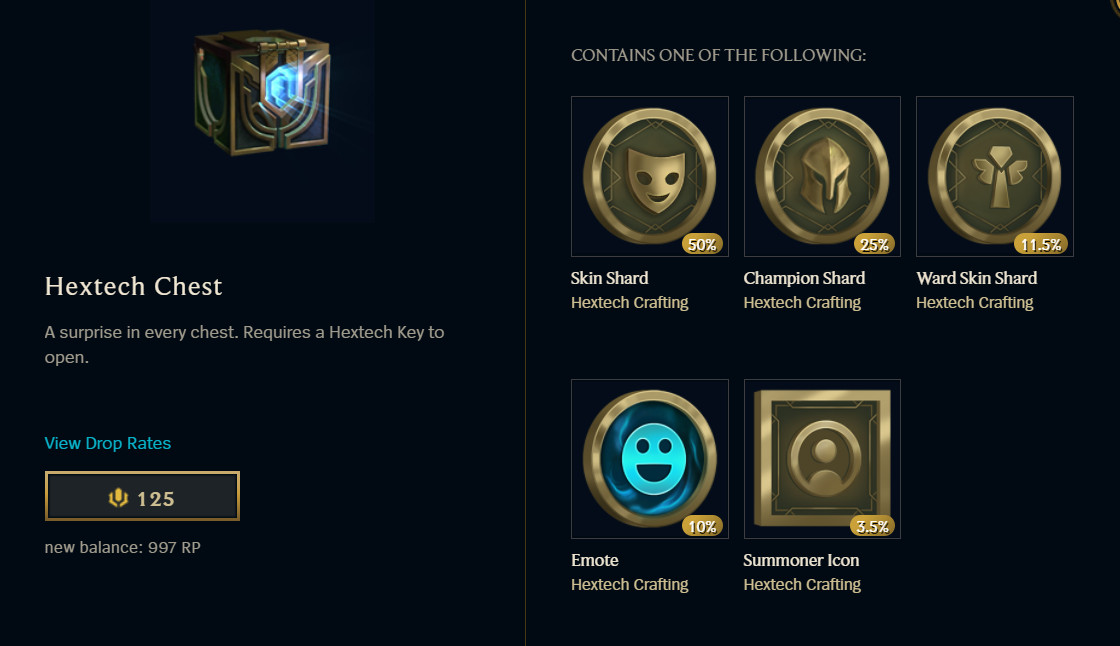The height and width of the screenshot is (646, 1120).
Task: Click the Ward Skin Shard label text
Action: (x=976, y=278)
